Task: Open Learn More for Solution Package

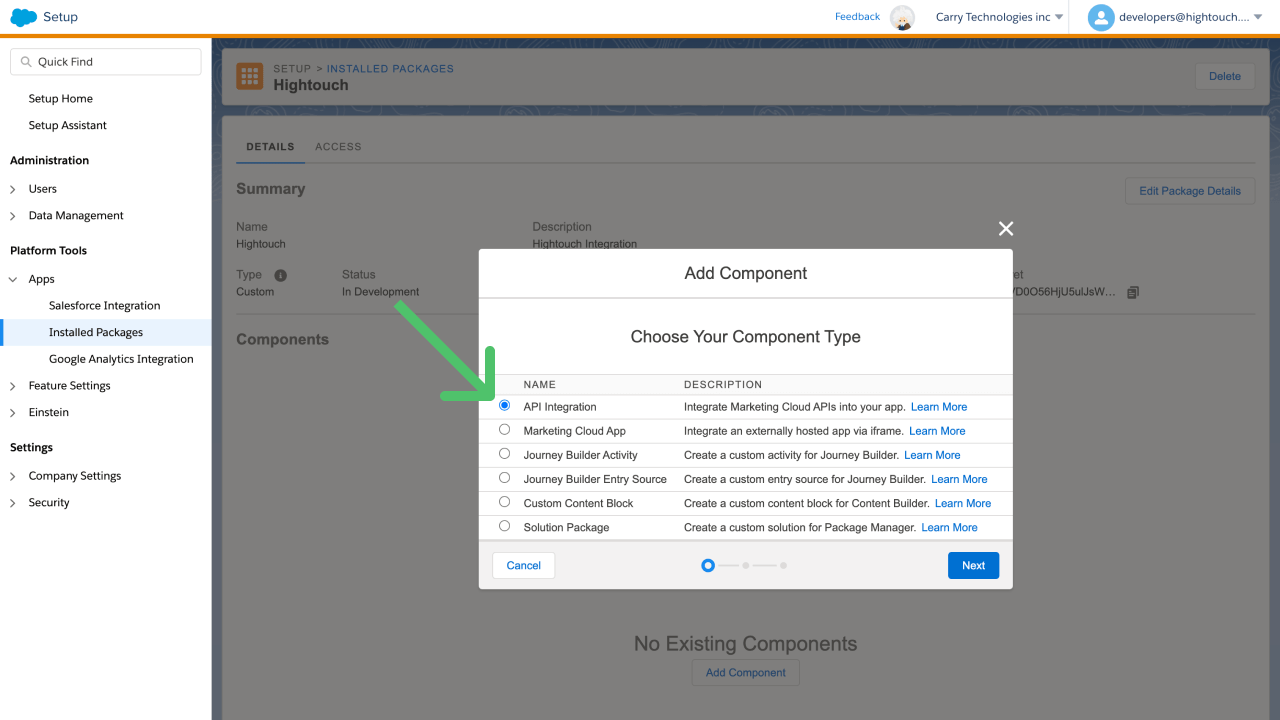Action: tap(950, 527)
